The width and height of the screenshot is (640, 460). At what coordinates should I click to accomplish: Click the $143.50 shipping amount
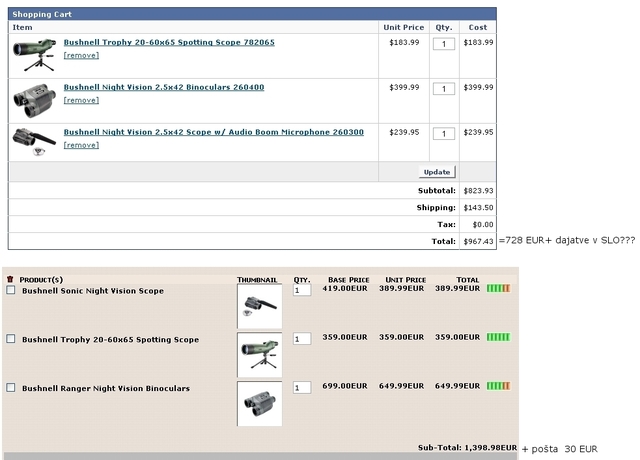pyautogui.click(x=478, y=207)
